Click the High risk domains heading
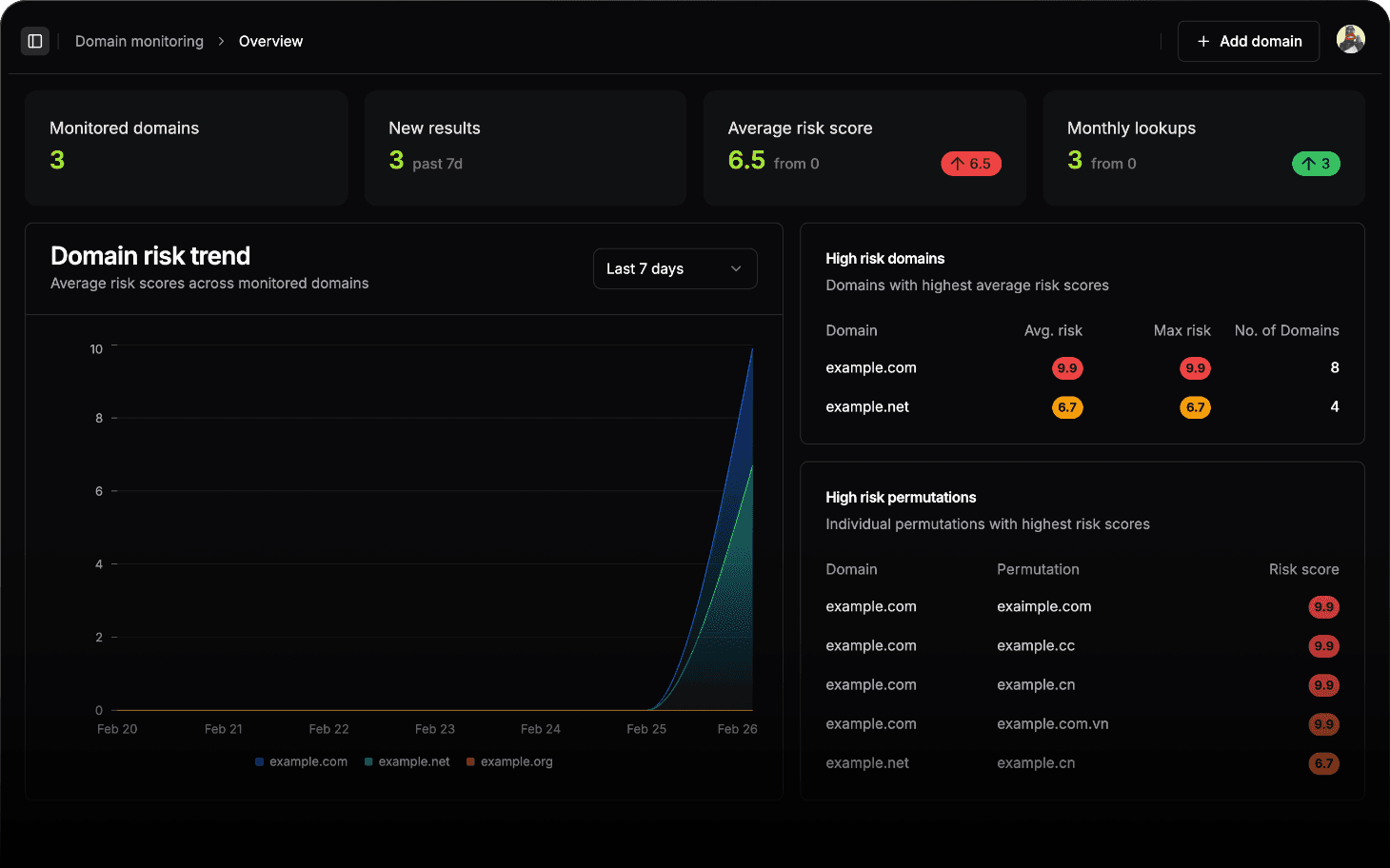 point(884,258)
